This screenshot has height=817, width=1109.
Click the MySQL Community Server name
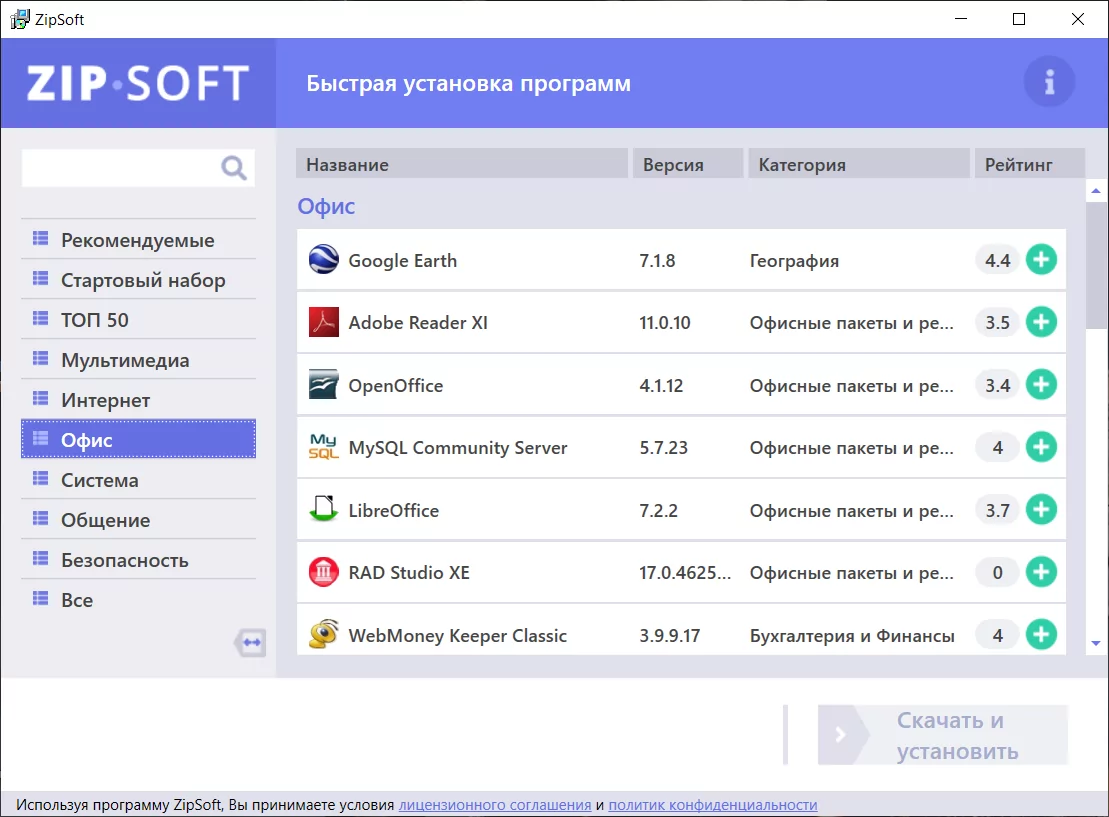pos(458,448)
